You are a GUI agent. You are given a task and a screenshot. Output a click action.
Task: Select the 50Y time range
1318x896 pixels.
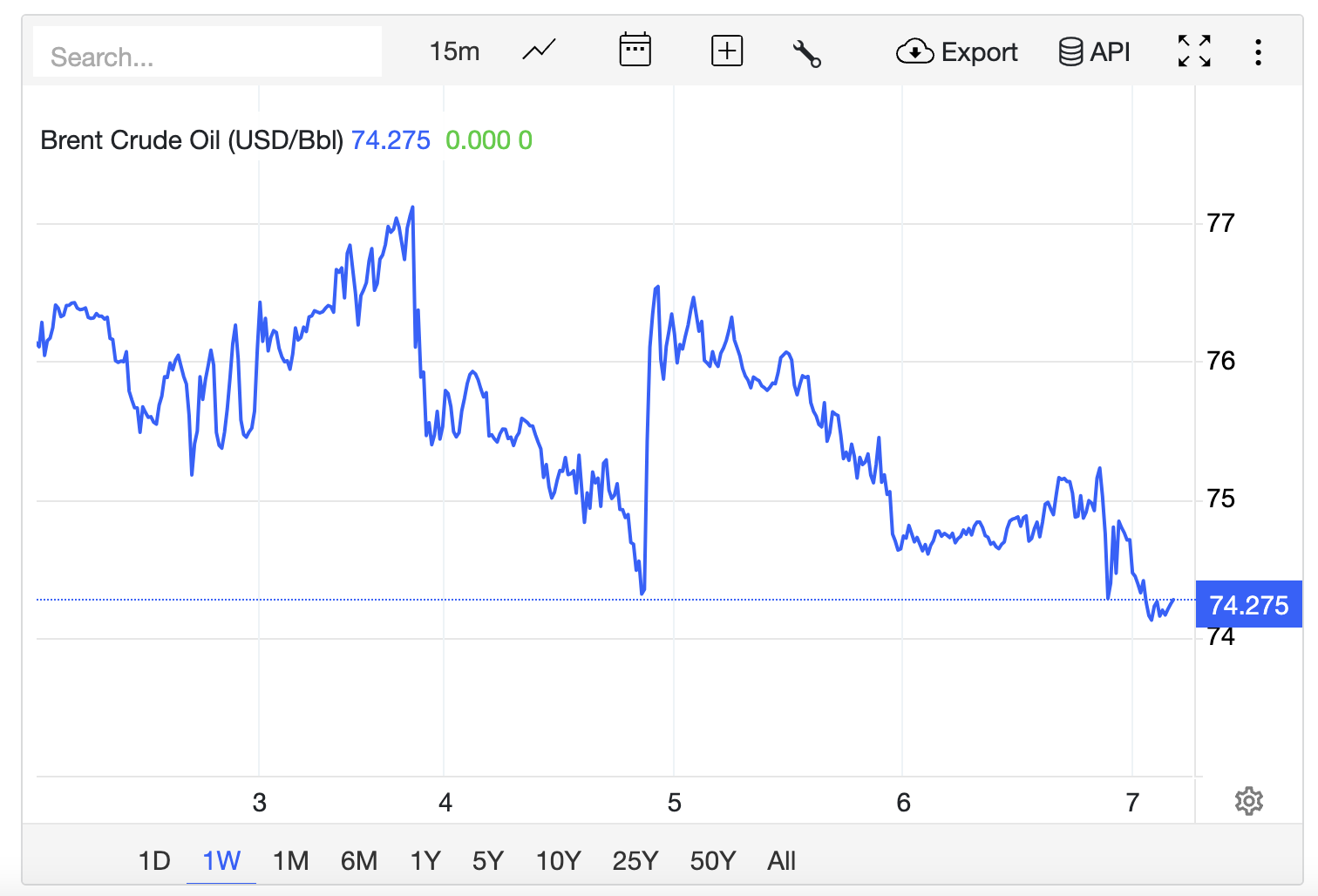click(713, 861)
